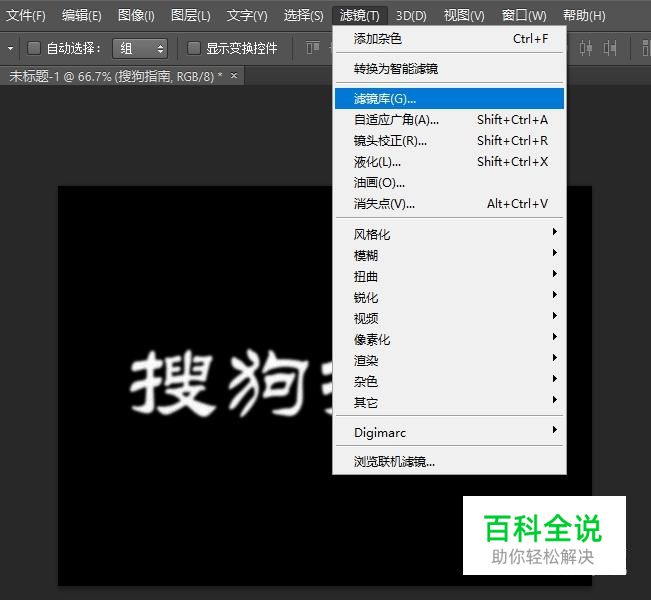Open 油画(O)... filter
This screenshot has height=600, width=651.
click(450, 183)
